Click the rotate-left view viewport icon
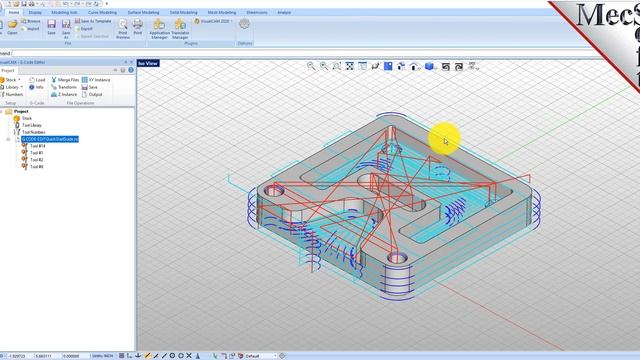Screen dimensions: 640x360 coord(446,67)
